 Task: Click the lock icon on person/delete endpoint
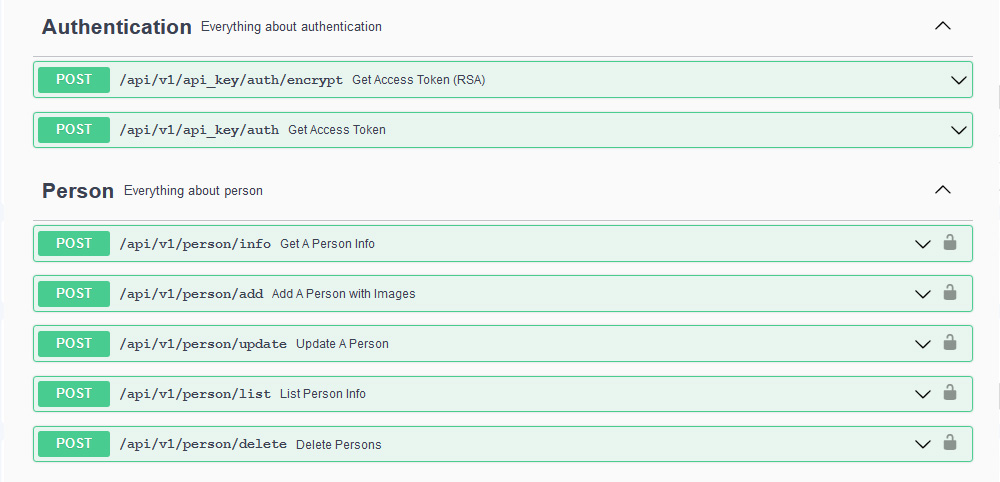coord(950,443)
